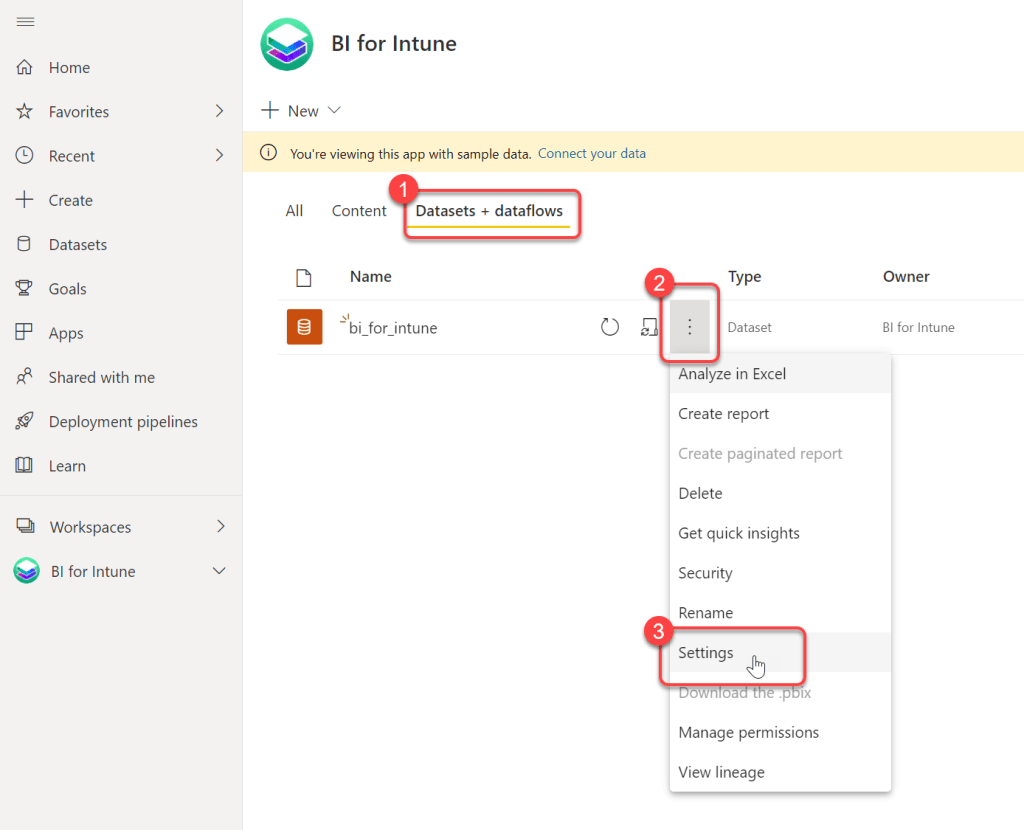Choose Analyze in Excel menu option
1024x830 pixels.
(732, 374)
